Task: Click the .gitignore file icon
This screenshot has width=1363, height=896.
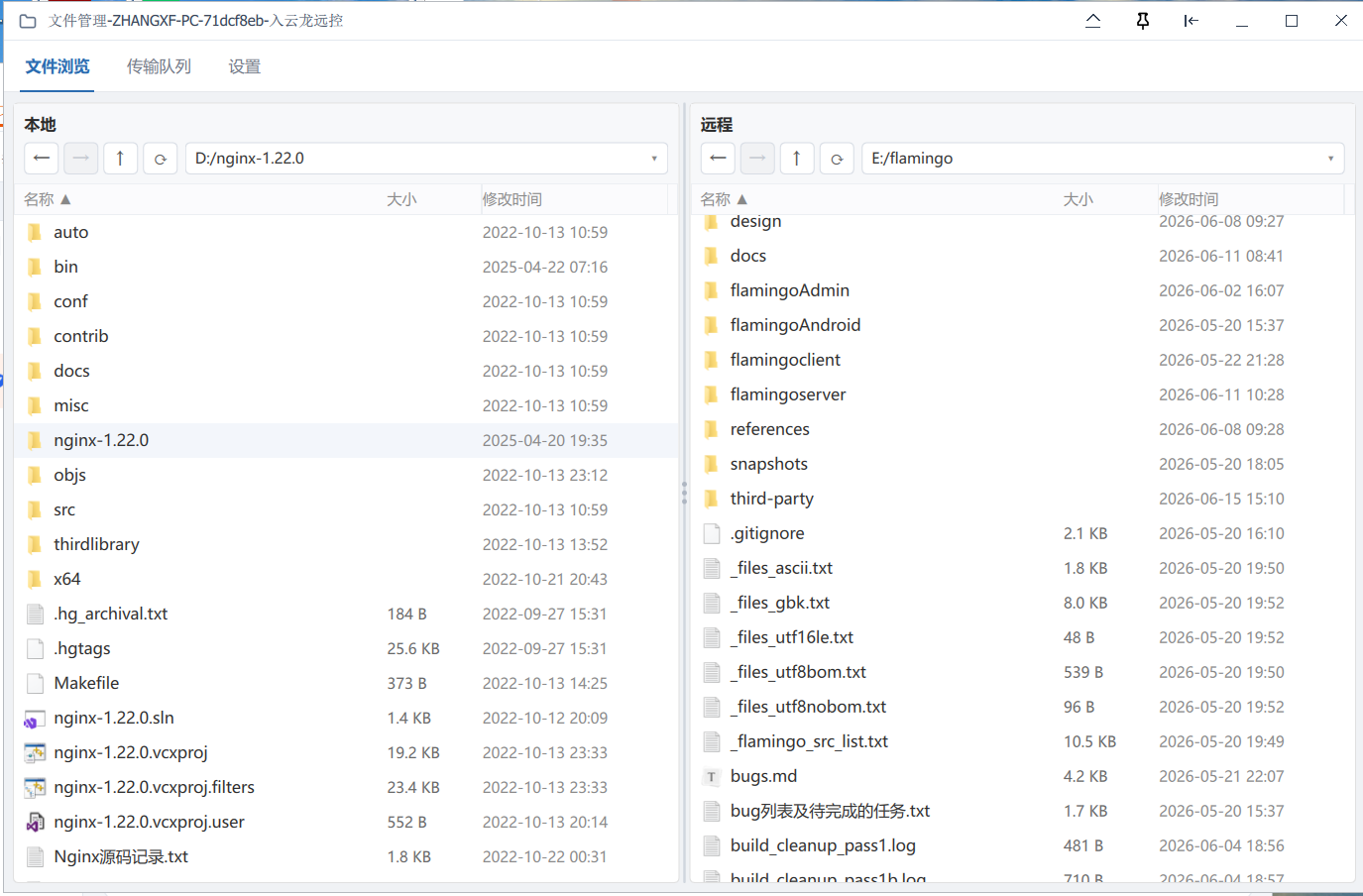Action: (x=711, y=534)
